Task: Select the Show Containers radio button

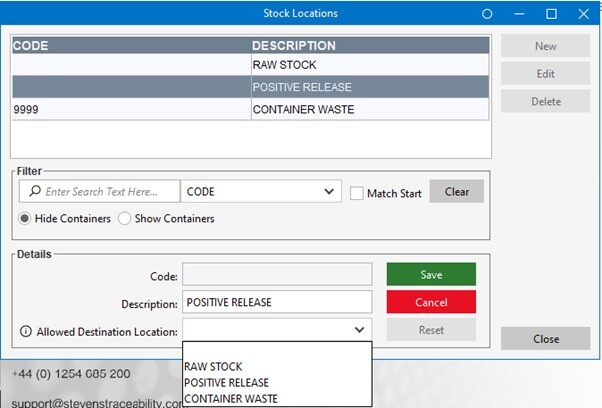Action: 124,219
